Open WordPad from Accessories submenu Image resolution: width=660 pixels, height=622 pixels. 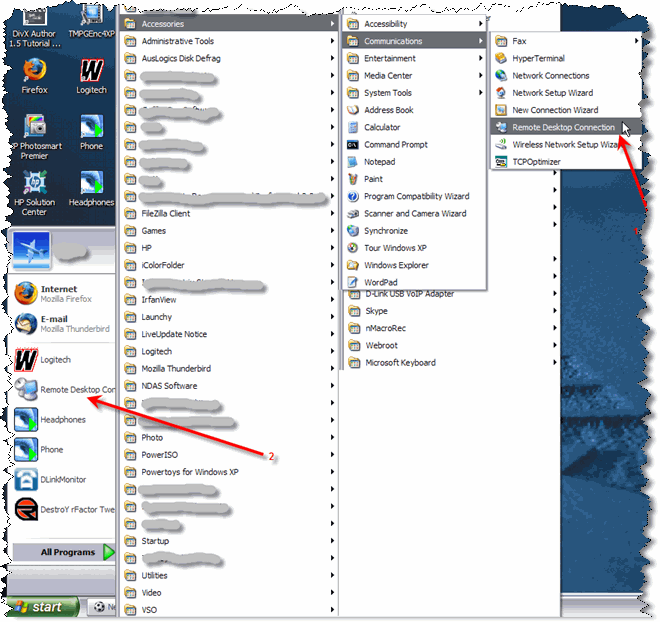point(380,283)
